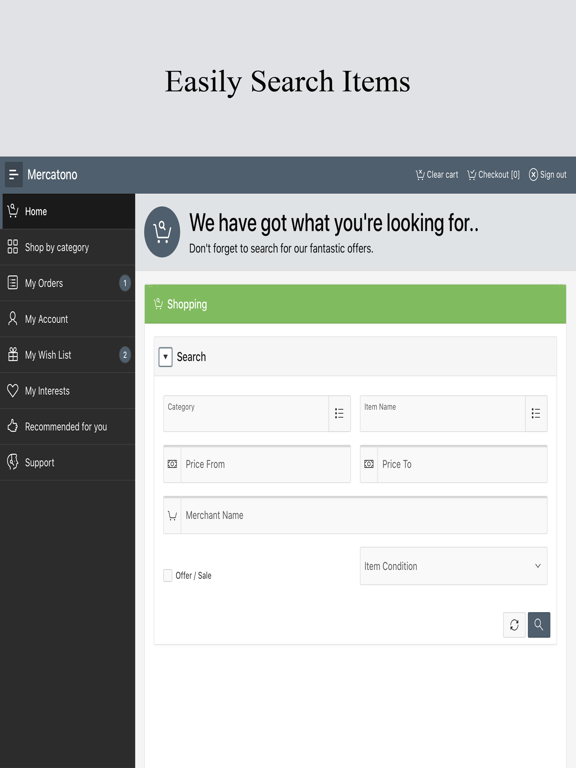
Task: Open the Item Condition dropdown
Action: point(454,566)
